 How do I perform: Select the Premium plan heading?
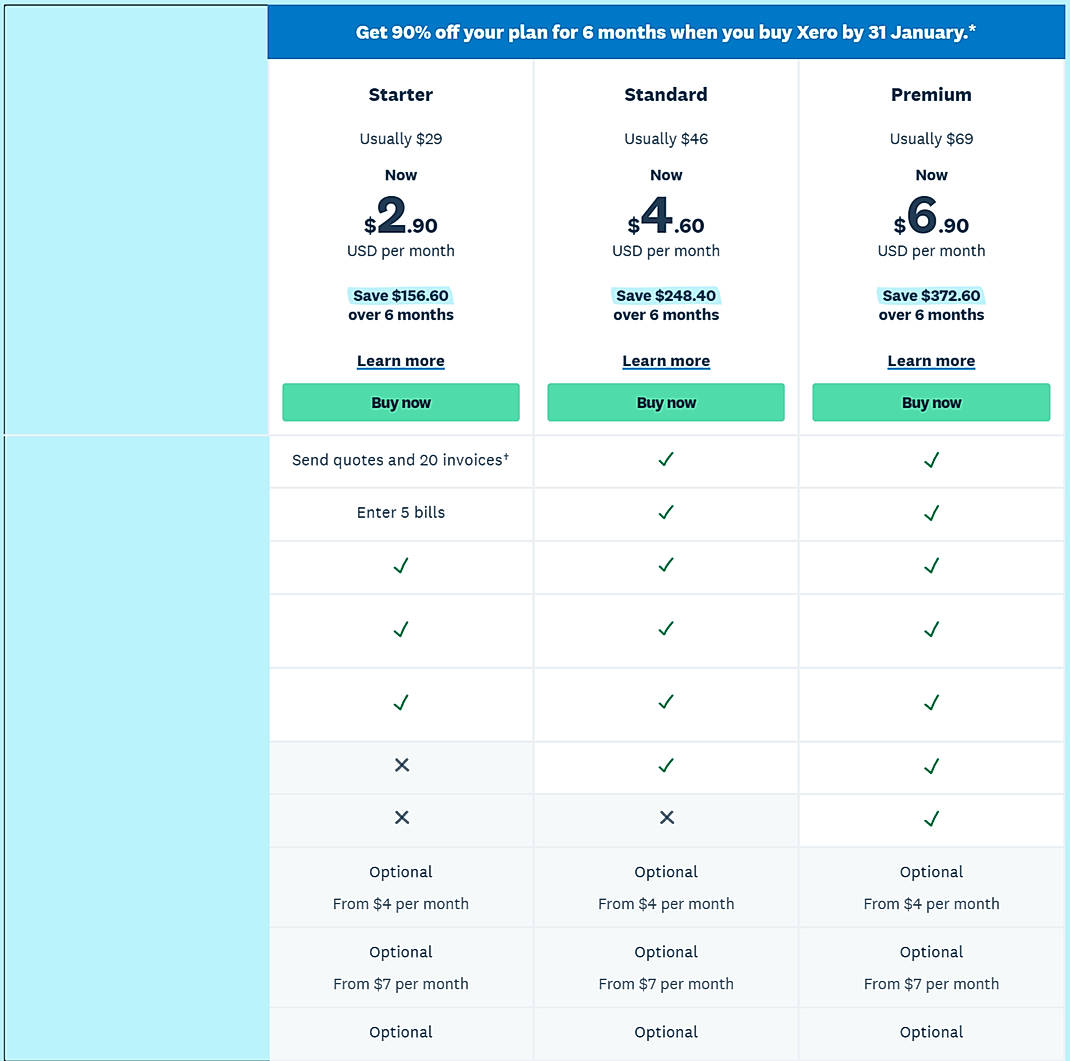[x=931, y=95]
